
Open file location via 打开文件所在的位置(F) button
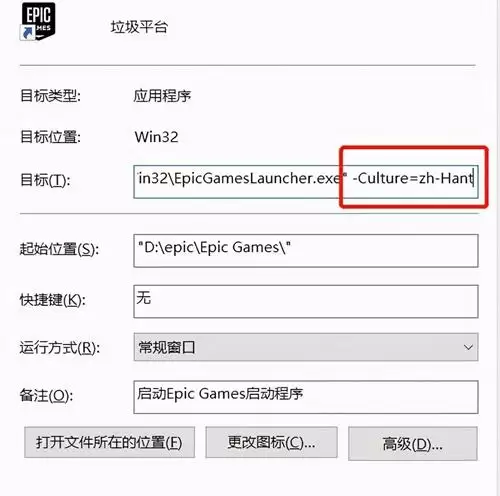tap(109, 442)
